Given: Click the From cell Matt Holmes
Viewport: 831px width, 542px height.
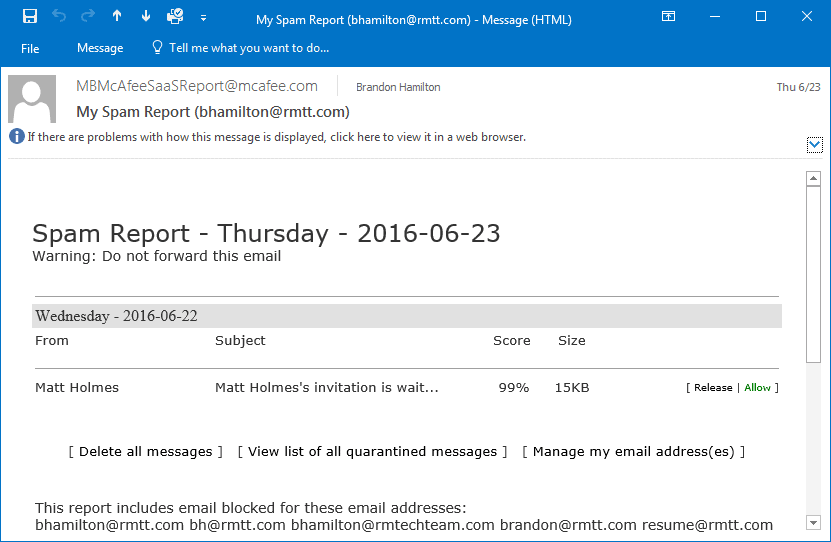Looking at the screenshot, I should (x=77, y=387).
